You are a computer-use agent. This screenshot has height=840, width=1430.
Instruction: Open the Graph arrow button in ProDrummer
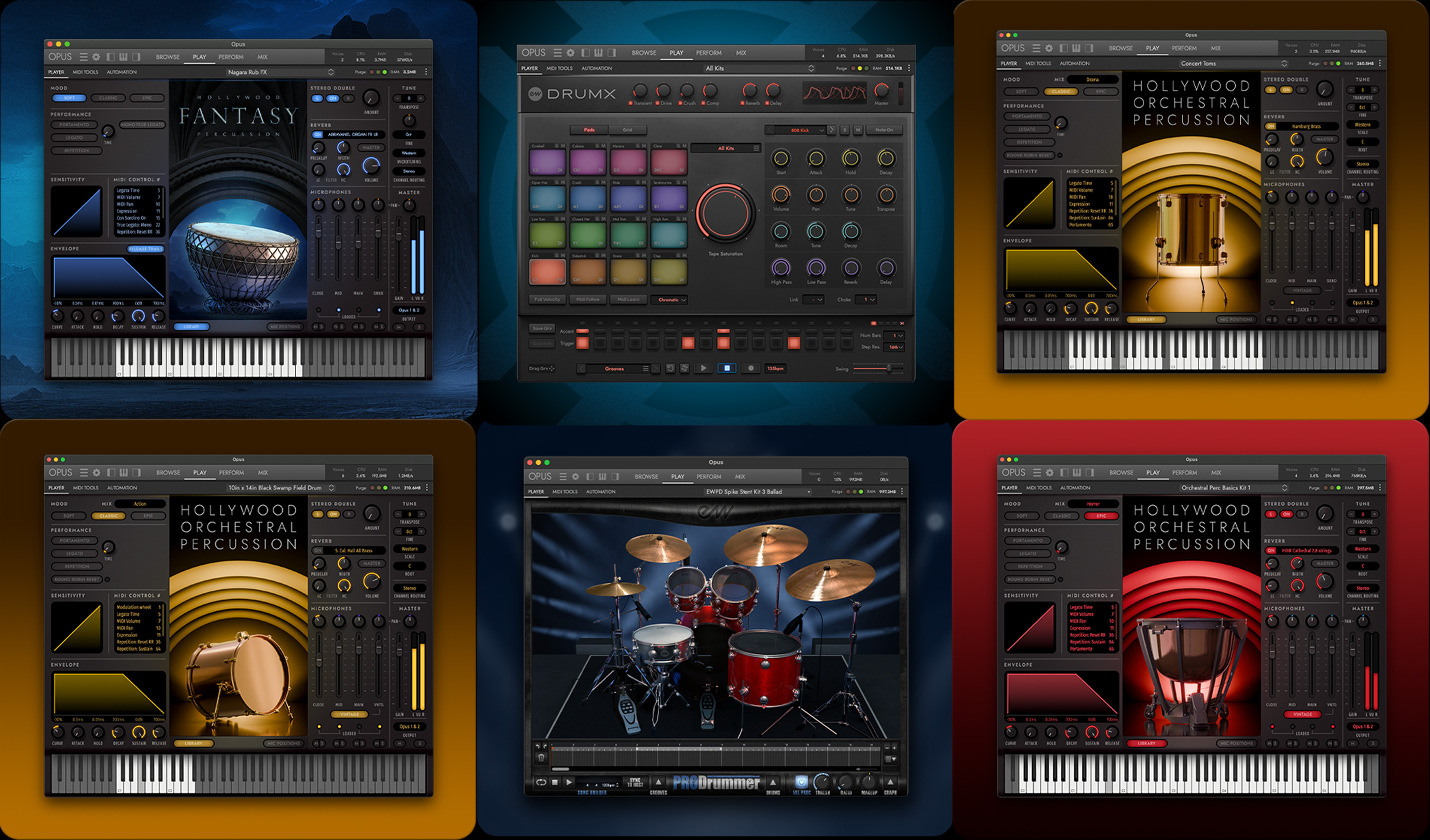coord(890,782)
